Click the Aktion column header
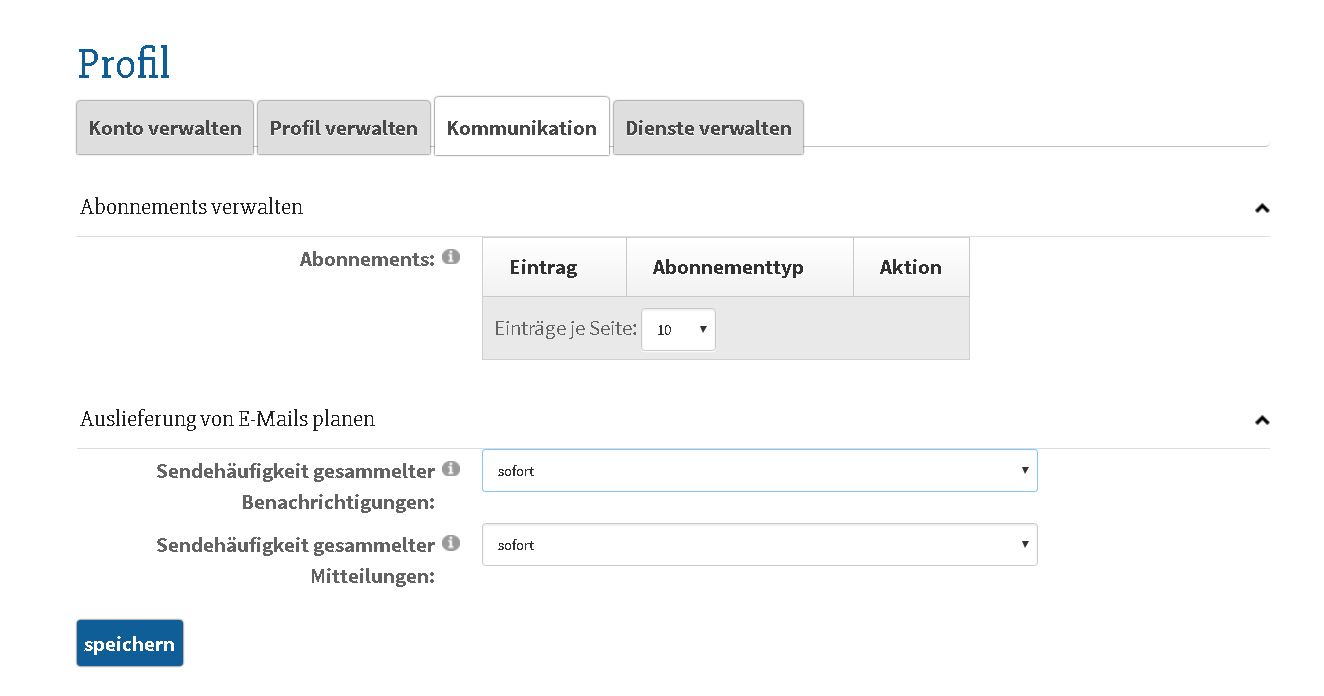 point(910,267)
